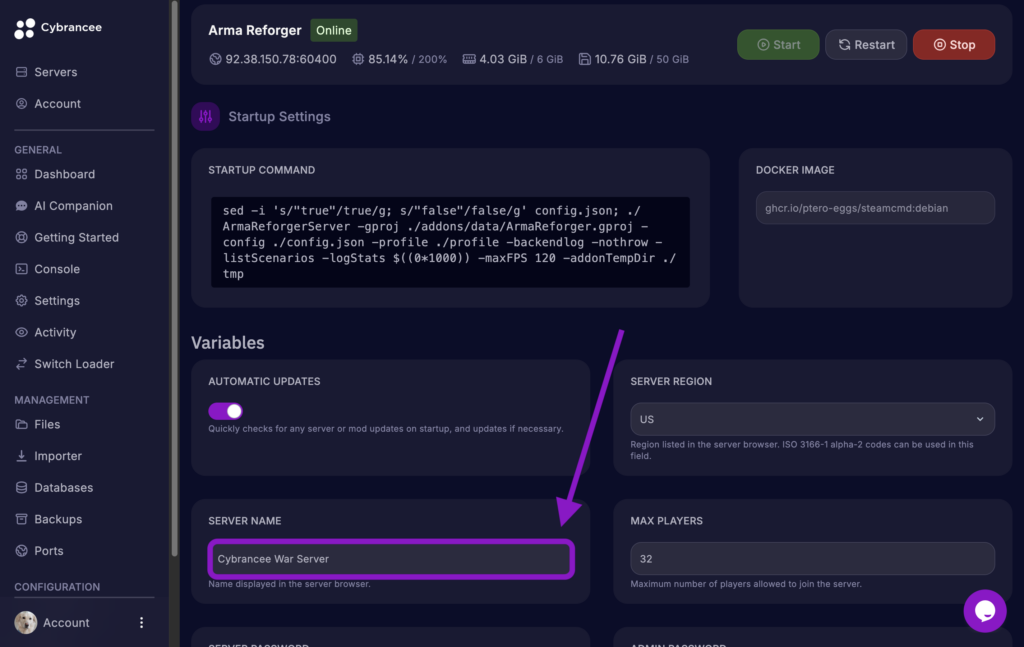
Task: Click the Arma Reforger server title
Action: [x=255, y=31]
